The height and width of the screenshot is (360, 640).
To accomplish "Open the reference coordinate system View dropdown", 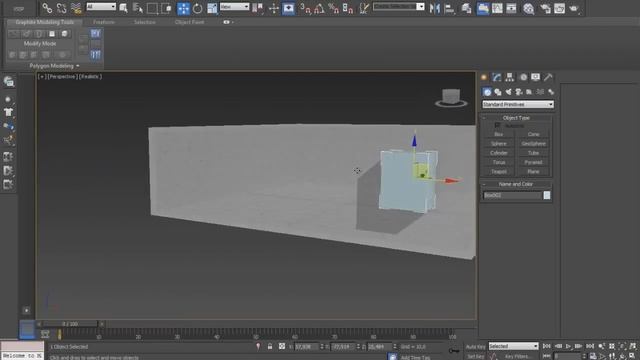I will click(234, 7).
